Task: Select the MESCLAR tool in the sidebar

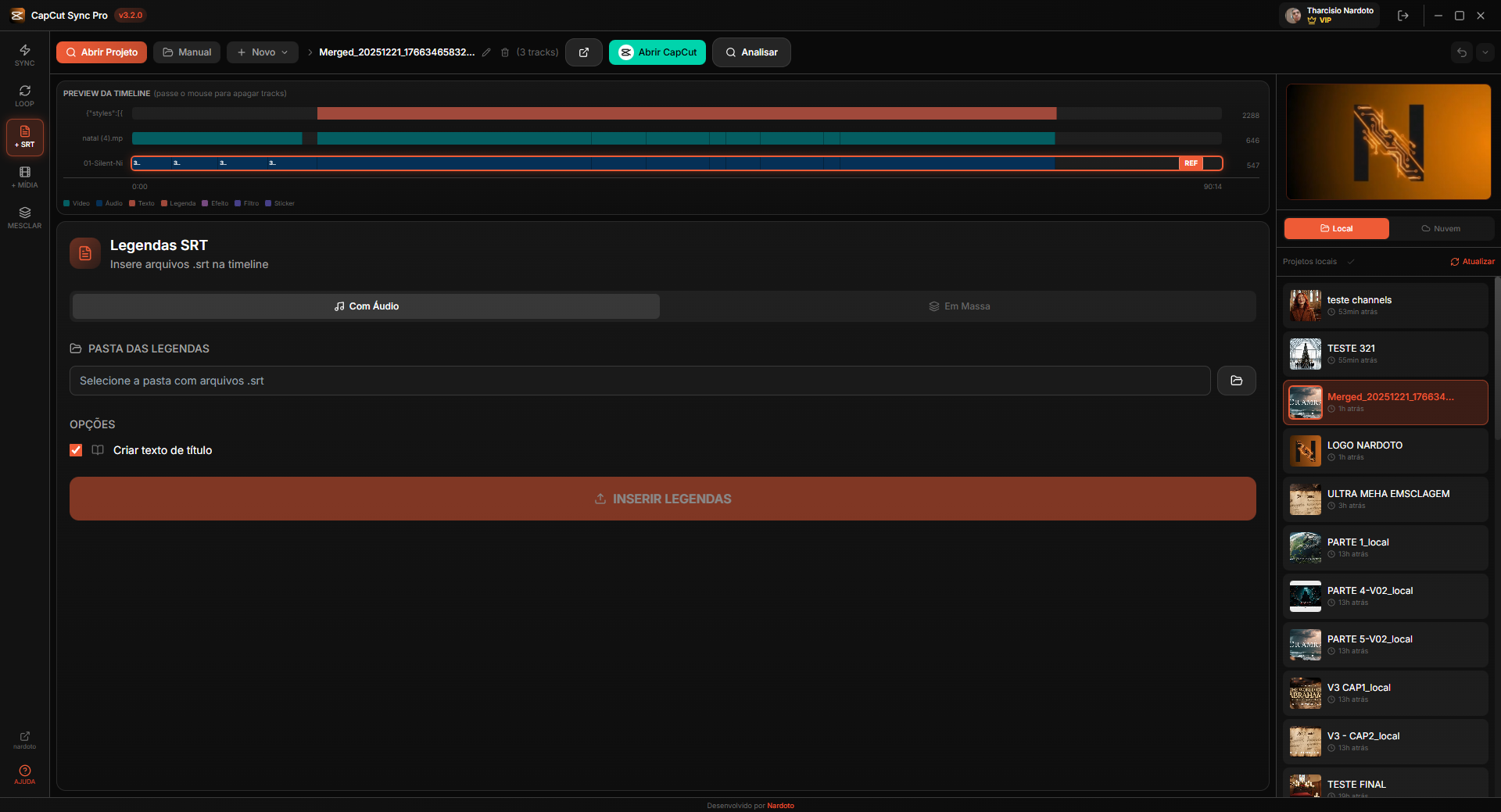Action: 24,218
